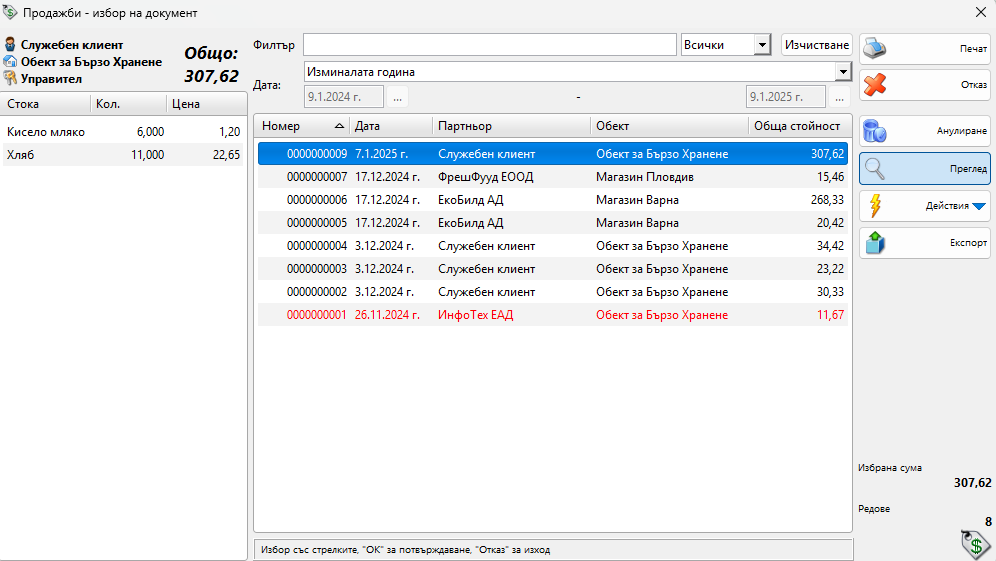The image size is (996, 561).
Task: Click the lightning bolt Действия icon
Action: coord(875,206)
